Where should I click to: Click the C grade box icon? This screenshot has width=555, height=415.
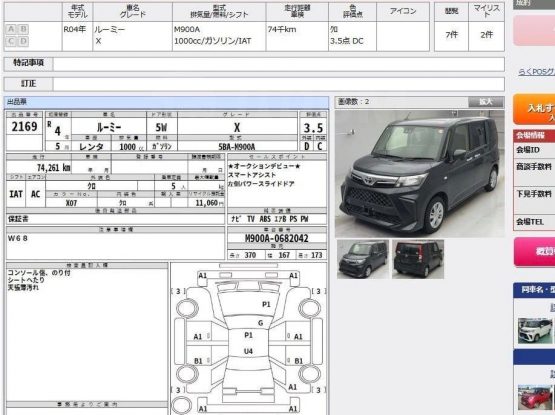[x=11, y=41]
